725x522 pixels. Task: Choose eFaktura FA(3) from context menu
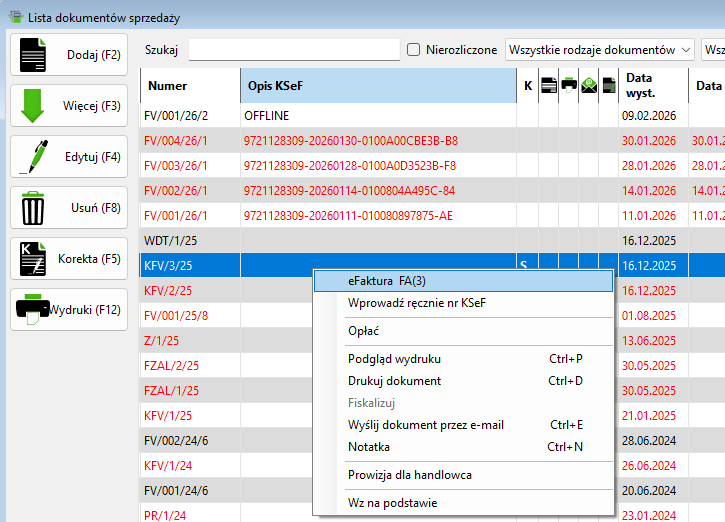point(392,281)
